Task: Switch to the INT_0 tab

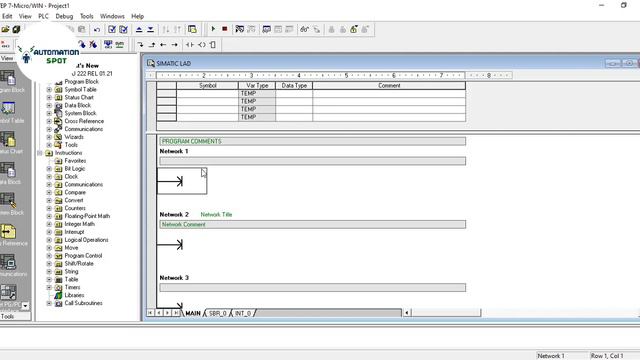Action: (243, 313)
